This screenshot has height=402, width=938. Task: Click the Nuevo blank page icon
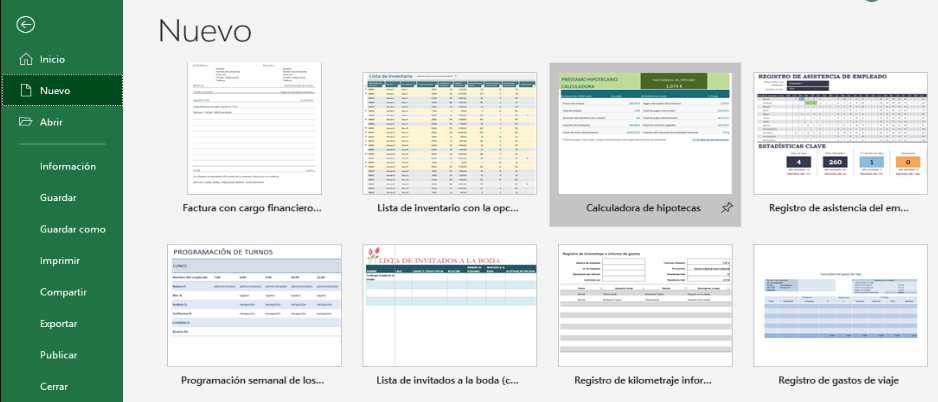click(25, 90)
